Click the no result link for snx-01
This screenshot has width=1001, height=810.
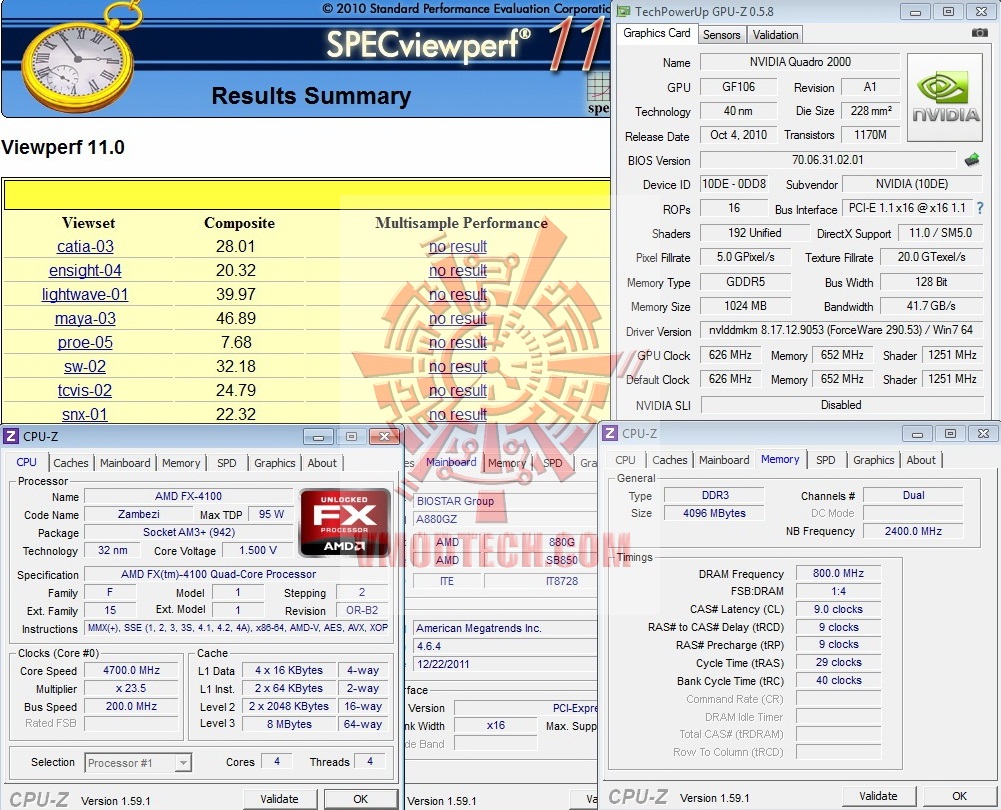pos(458,414)
